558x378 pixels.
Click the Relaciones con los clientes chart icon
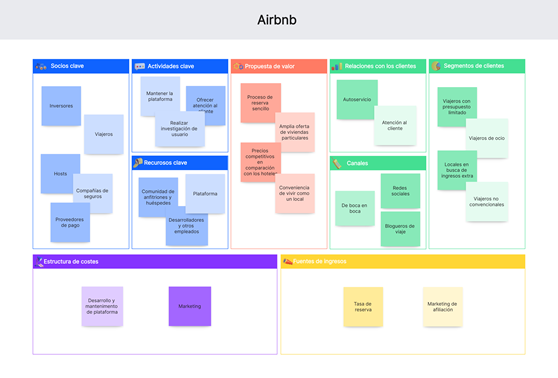(337, 66)
